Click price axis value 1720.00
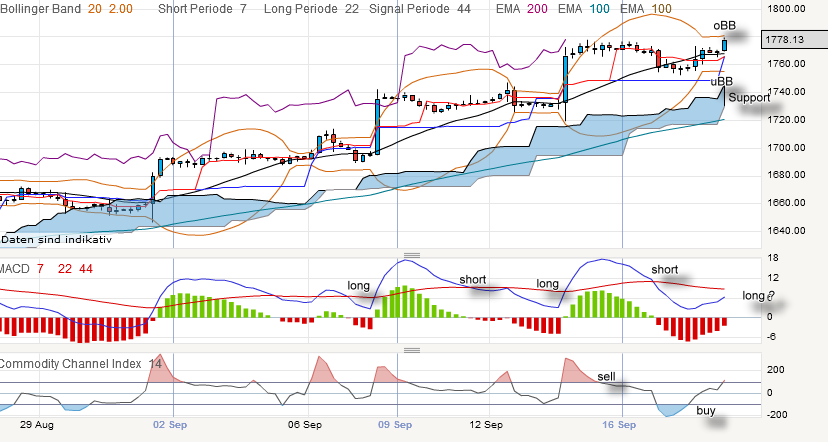This screenshot has width=828, height=442. [x=786, y=120]
